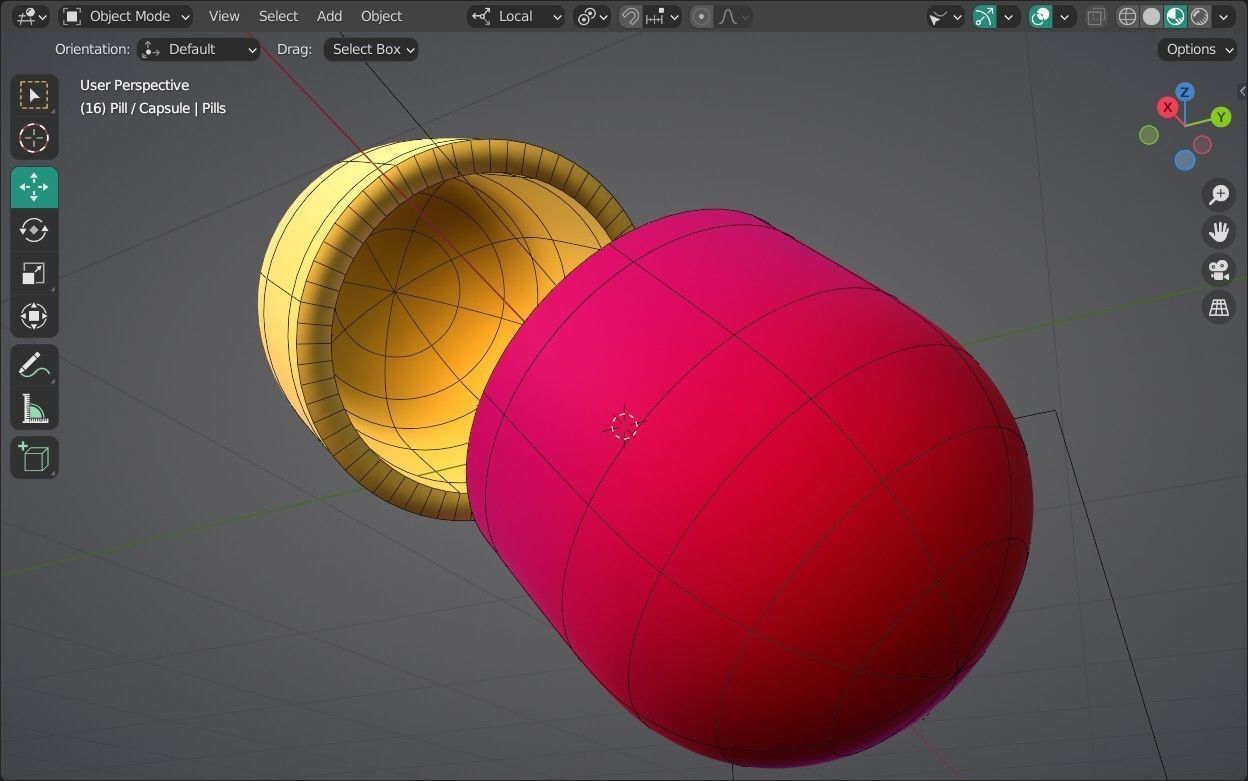Pick the Scale tool
This screenshot has width=1248, height=781.
(34, 273)
